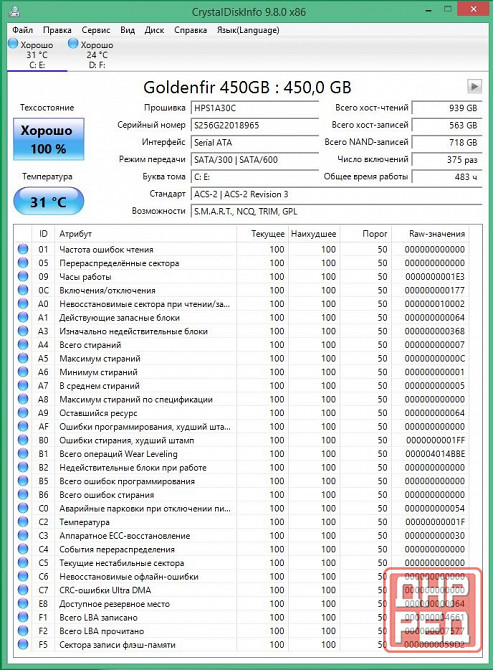The image size is (493, 670).
Task: Click status icon for attribute B5
Action: click(23, 481)
